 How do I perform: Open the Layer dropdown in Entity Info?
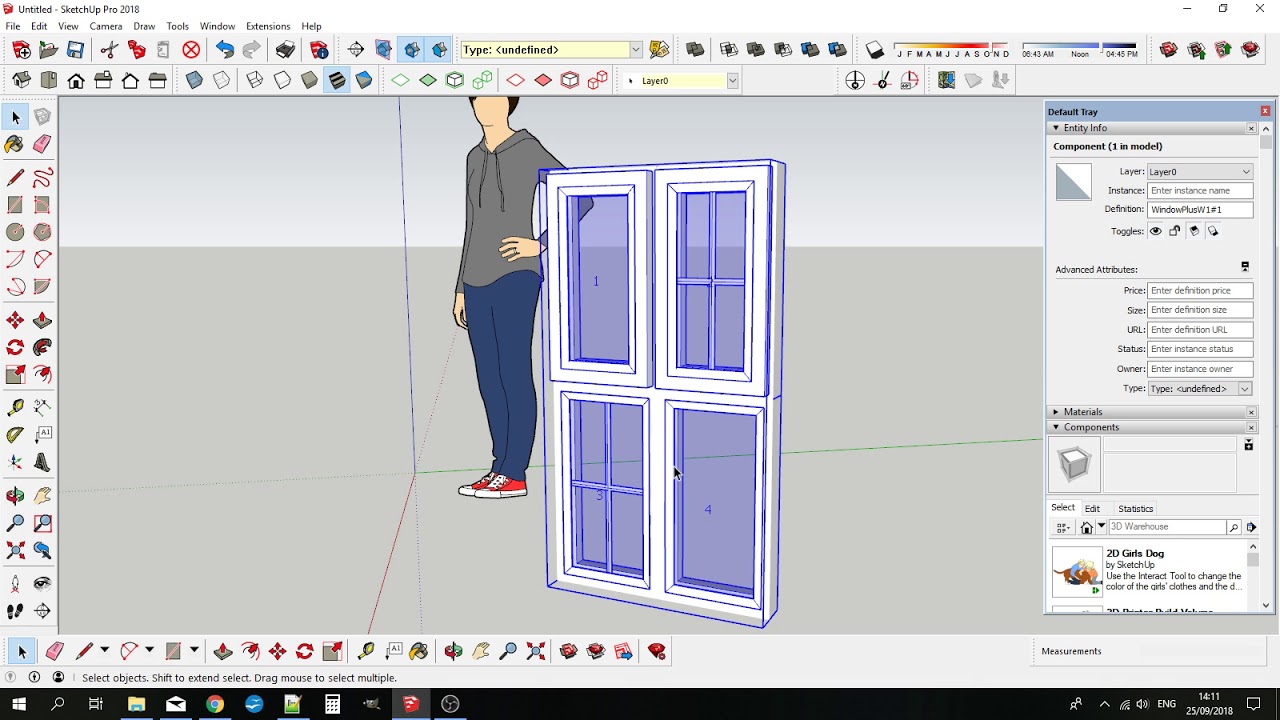pos(1199,171)
